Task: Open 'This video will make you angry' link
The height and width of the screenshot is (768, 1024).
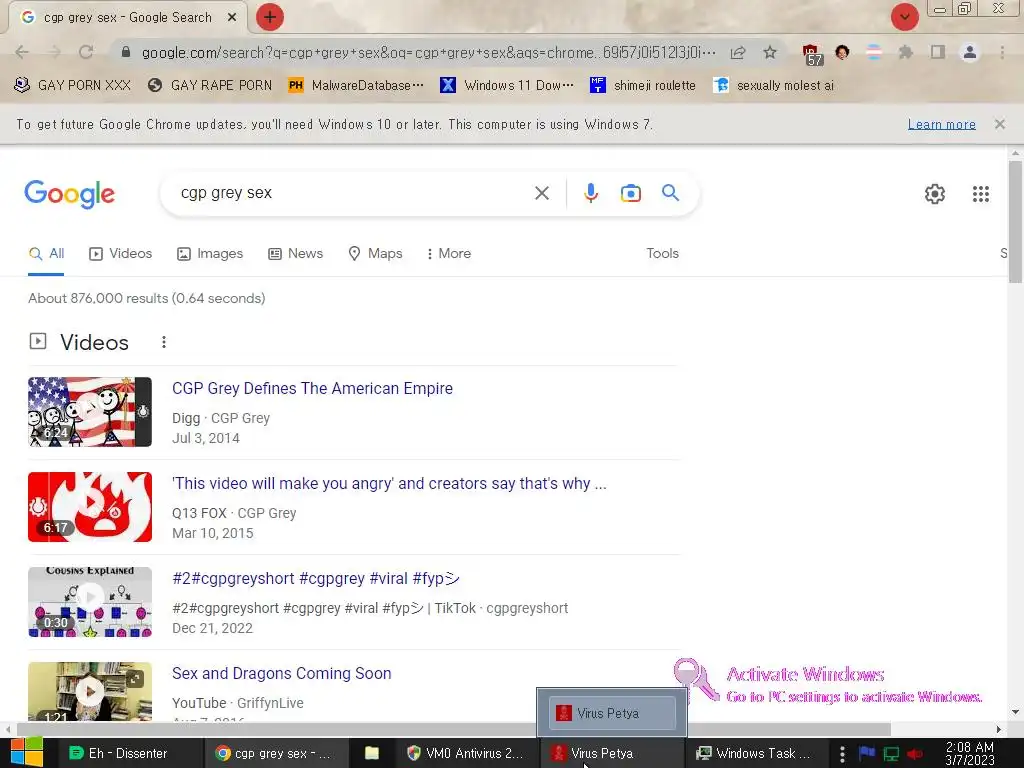Action: pos(389,484)
